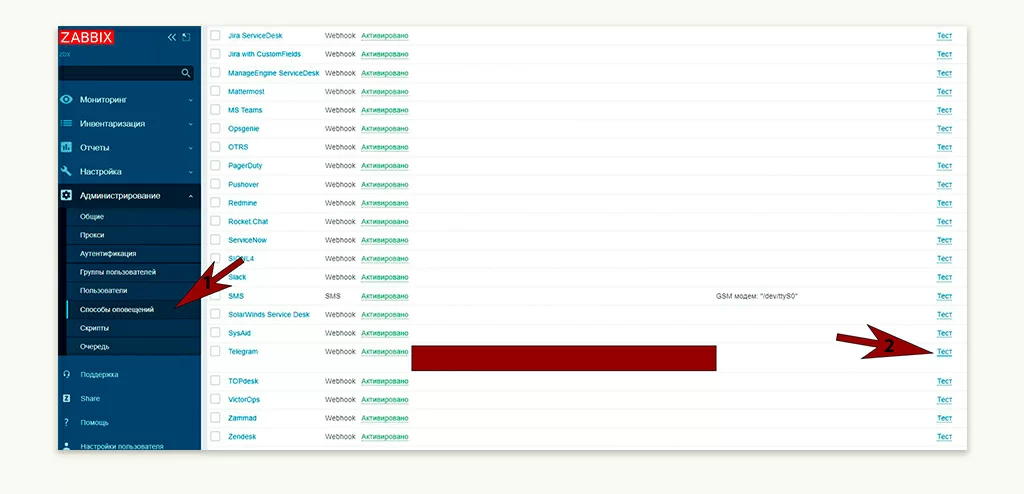Image resolution: width=1024 pixels, height=494 pixels.
Task: Click the chart icon for Отчеты
Action: click(66, 148)
